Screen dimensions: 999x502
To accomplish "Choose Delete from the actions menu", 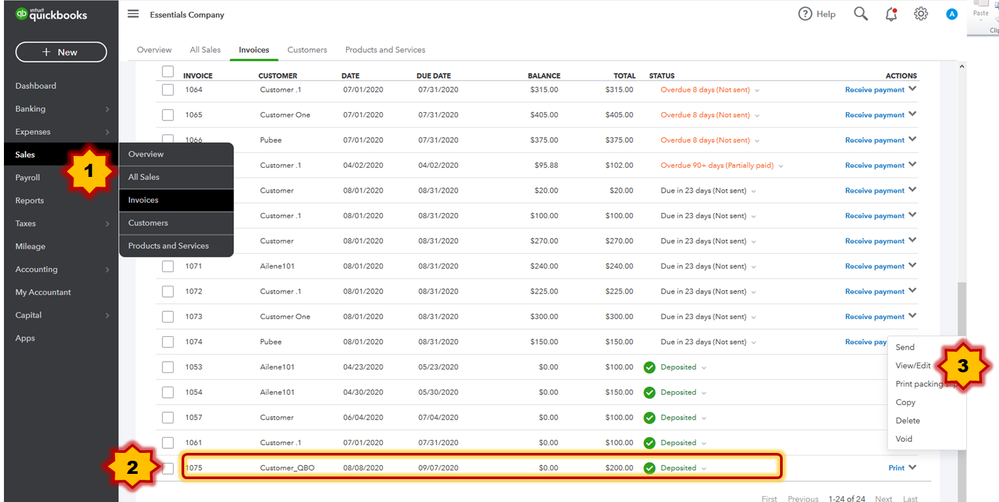I will pyautogui.click(x=908, y=420).
